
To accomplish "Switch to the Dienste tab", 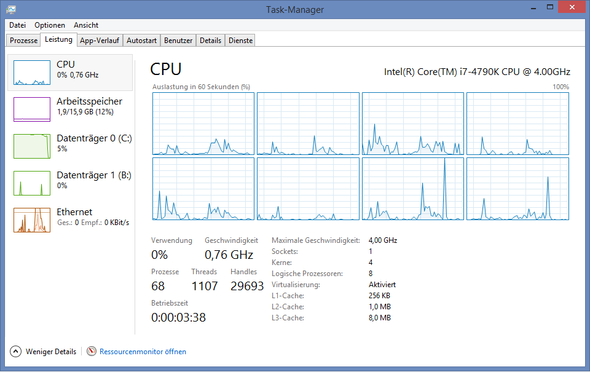I will tap(240, 40).
